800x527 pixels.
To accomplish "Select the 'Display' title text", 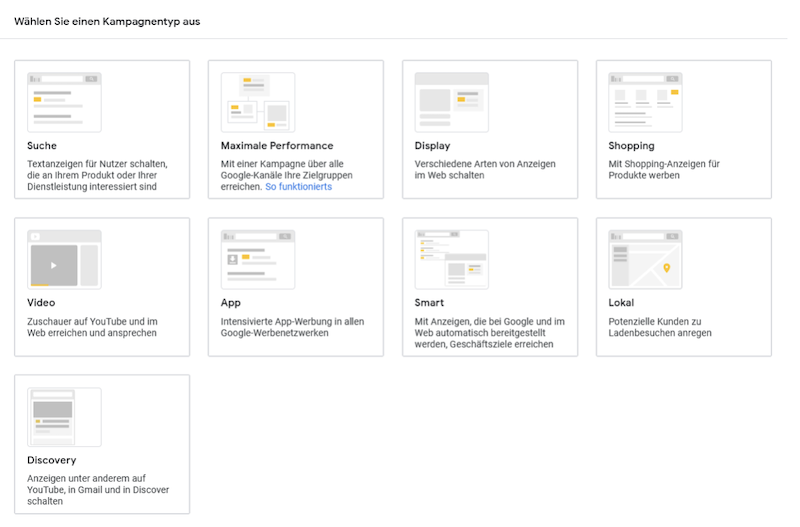I will (x=432, y=146).
